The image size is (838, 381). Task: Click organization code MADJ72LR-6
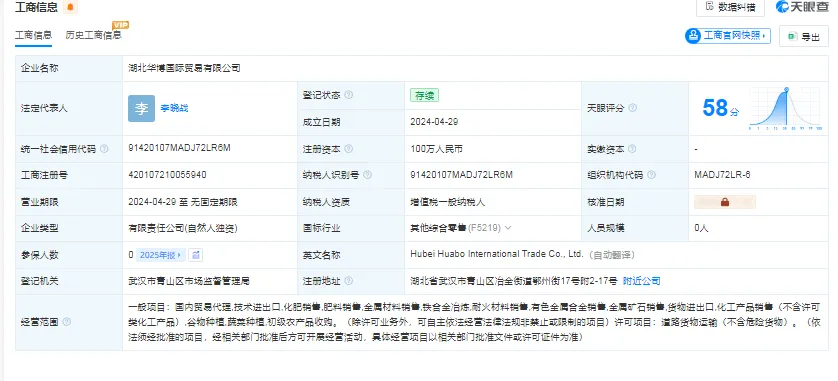click(722, 175)
